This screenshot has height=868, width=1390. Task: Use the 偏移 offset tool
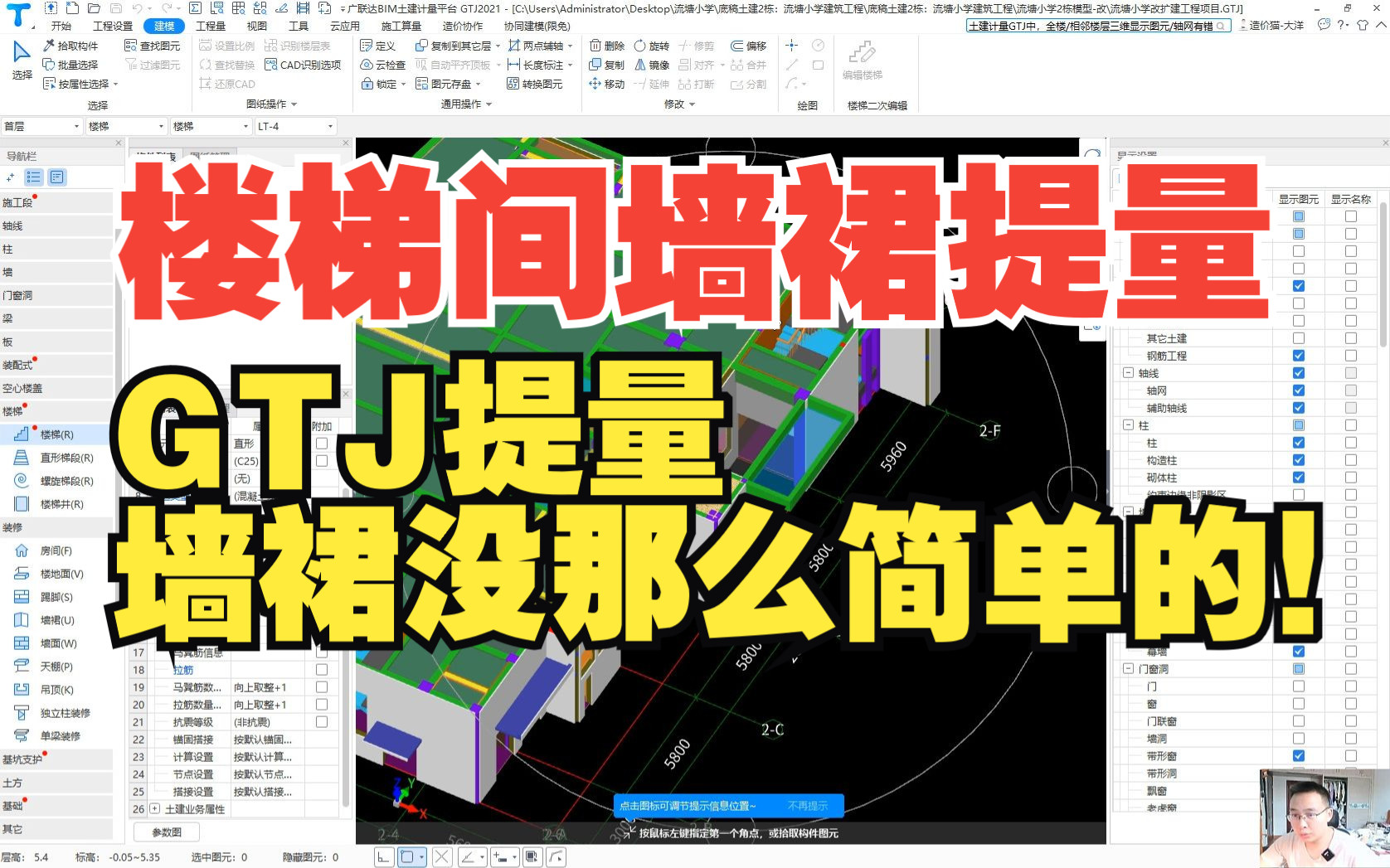748,46
